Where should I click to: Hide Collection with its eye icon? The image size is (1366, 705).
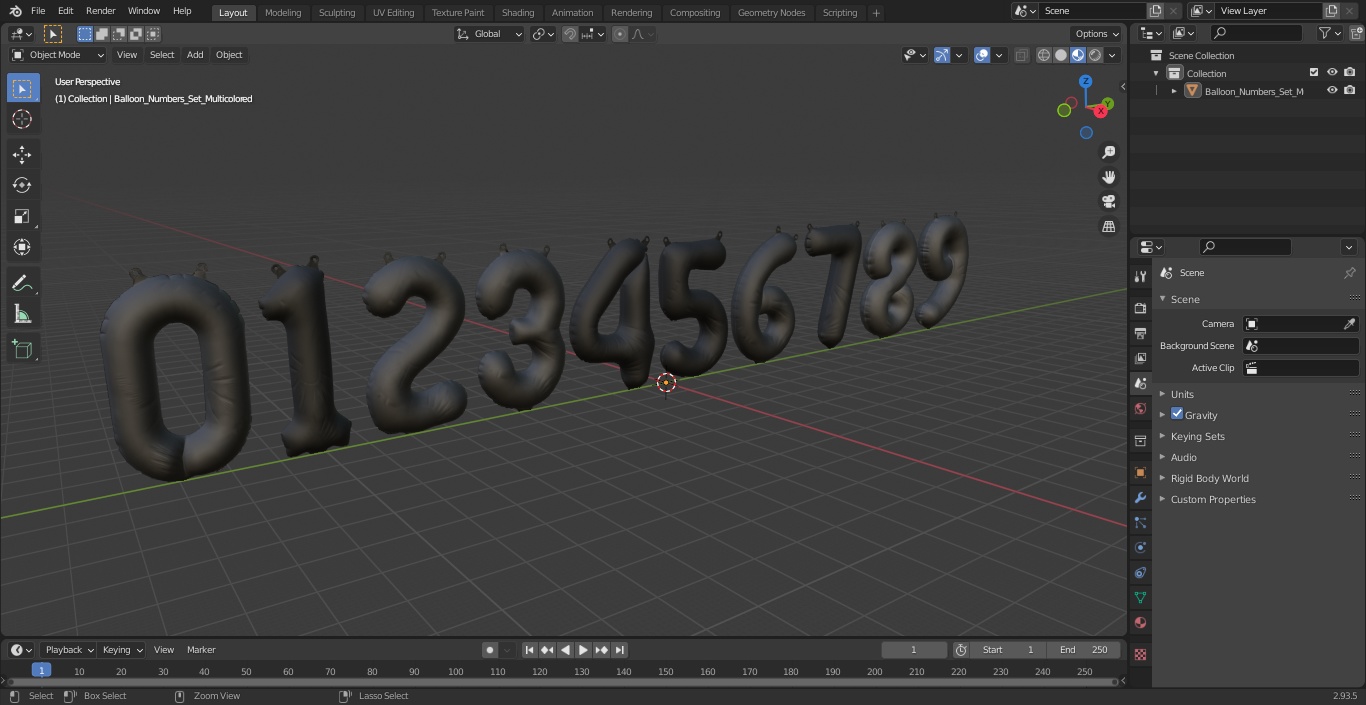[1332, 72]
